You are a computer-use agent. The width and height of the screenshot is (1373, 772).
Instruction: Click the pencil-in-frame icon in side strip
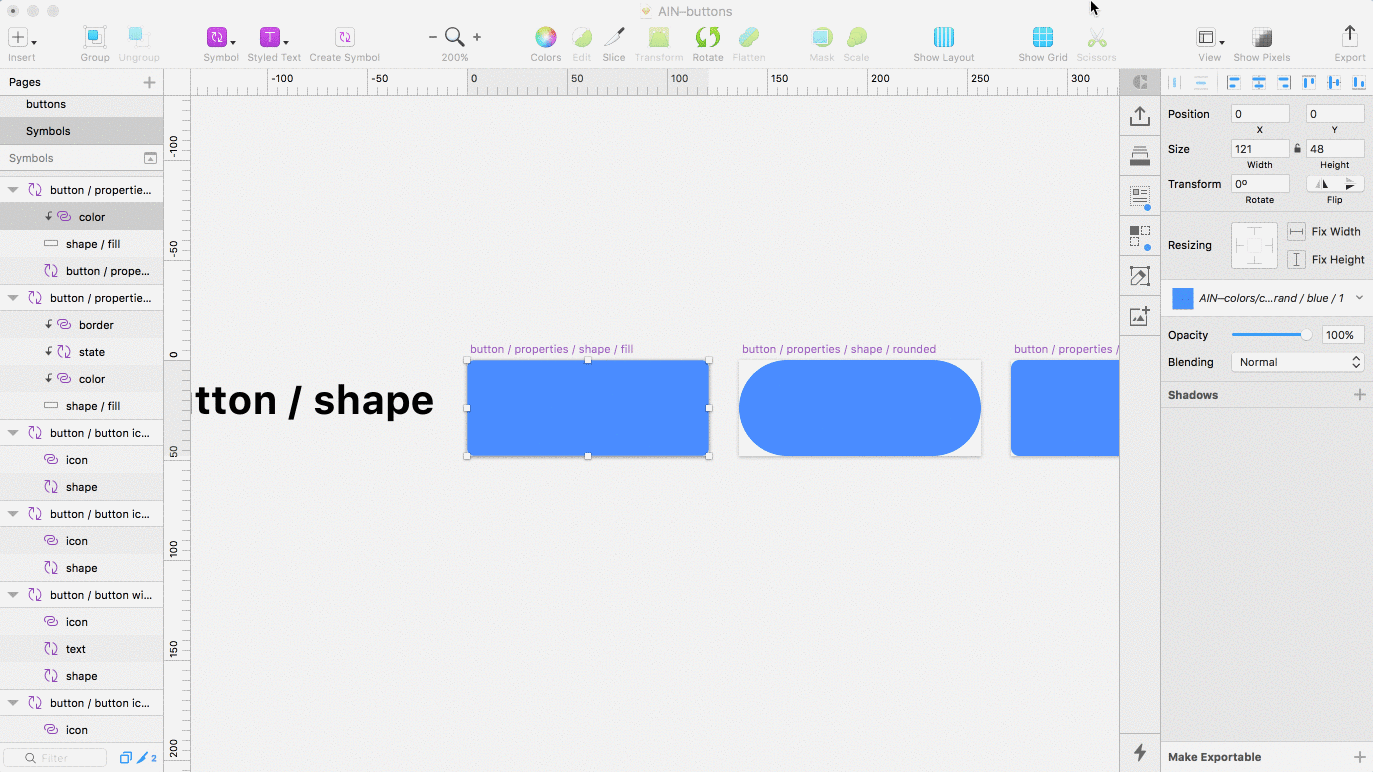click(1140, 276)
